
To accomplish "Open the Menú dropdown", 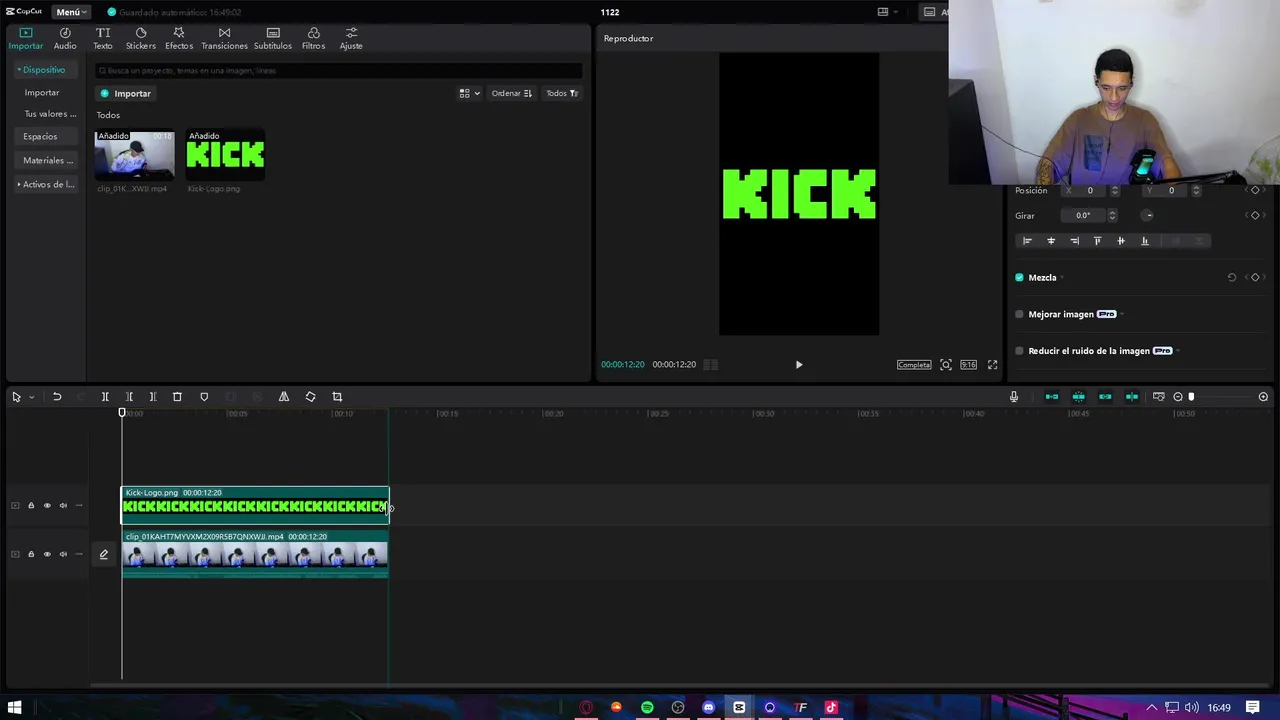I will coord(71,12).
